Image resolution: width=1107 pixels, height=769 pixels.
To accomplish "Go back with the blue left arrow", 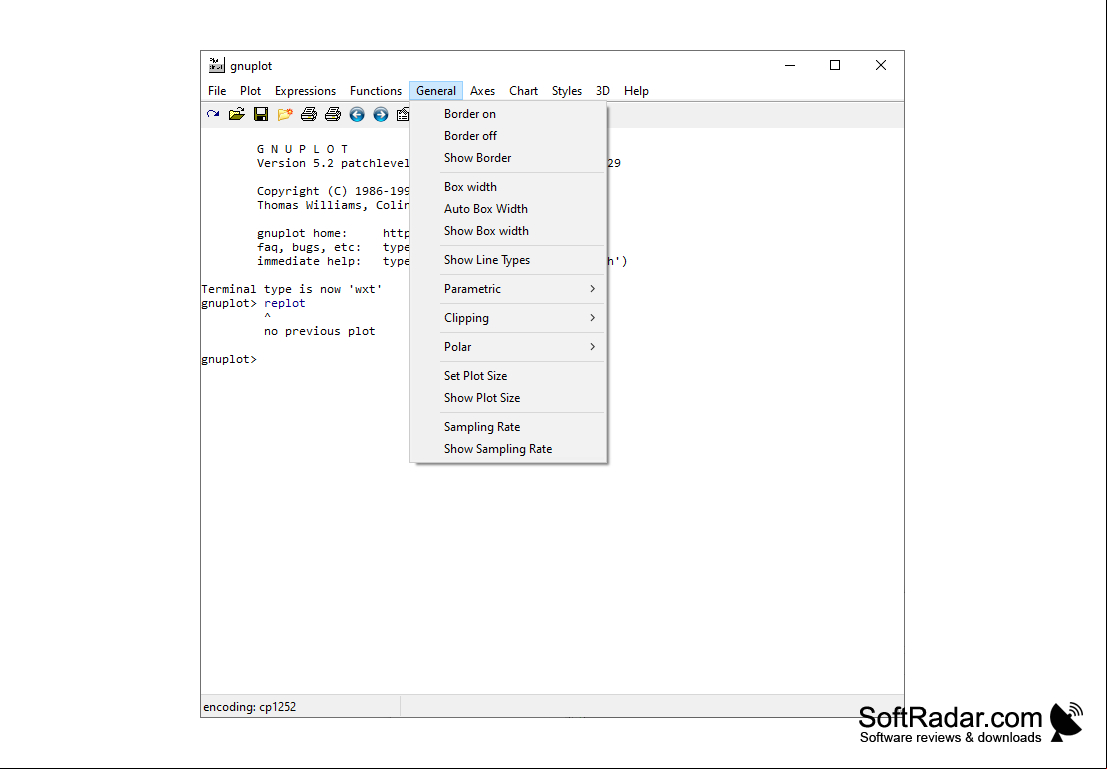I will pyautogui.click(x=357, y=114).
